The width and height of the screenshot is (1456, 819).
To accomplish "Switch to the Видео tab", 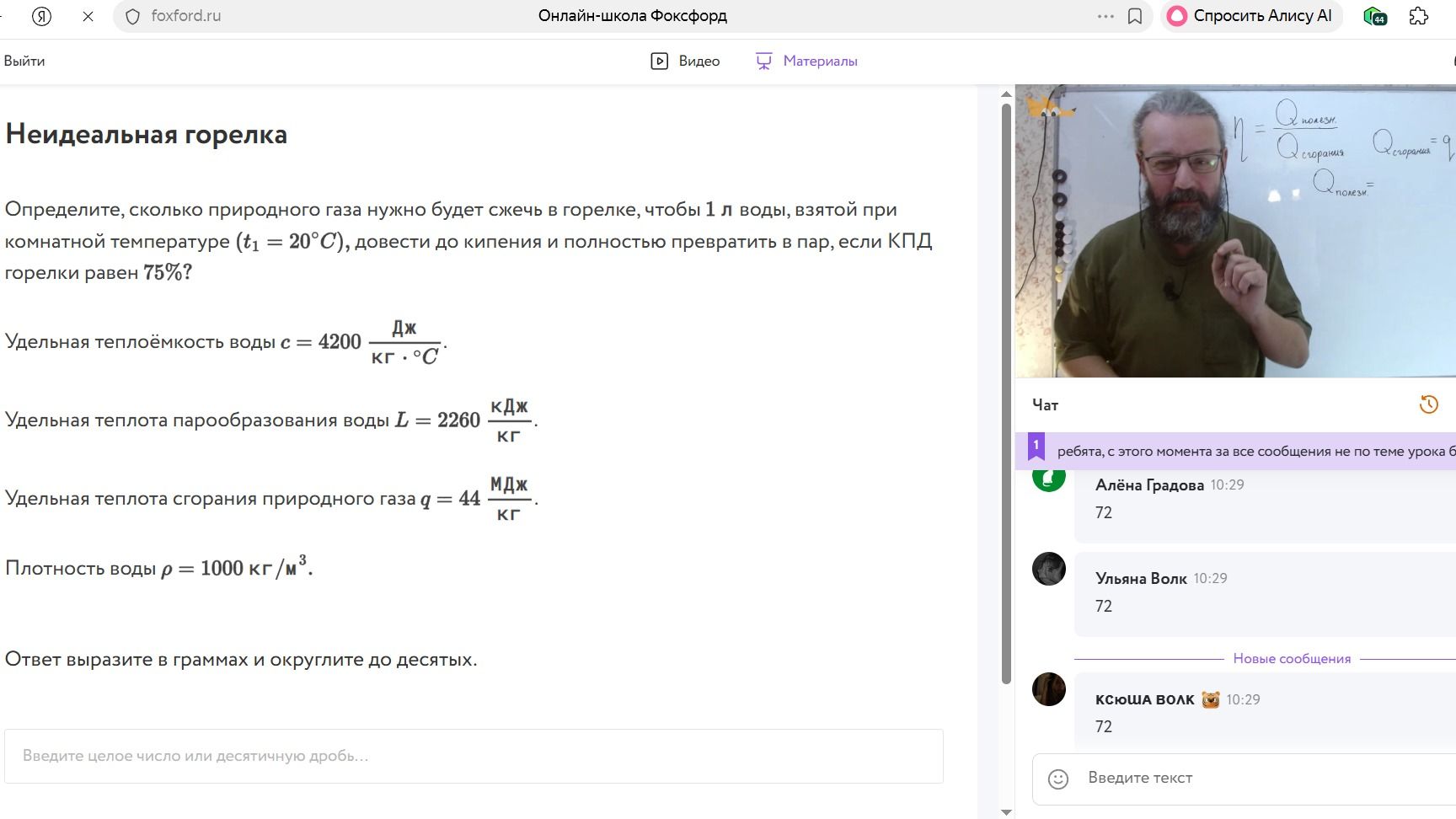I will pos(685,61).
